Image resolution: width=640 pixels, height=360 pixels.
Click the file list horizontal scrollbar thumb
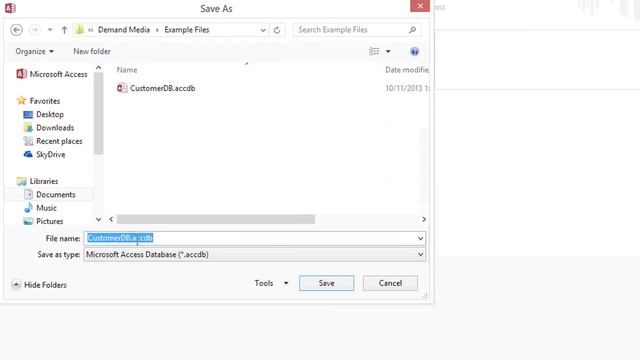(216, 220)
